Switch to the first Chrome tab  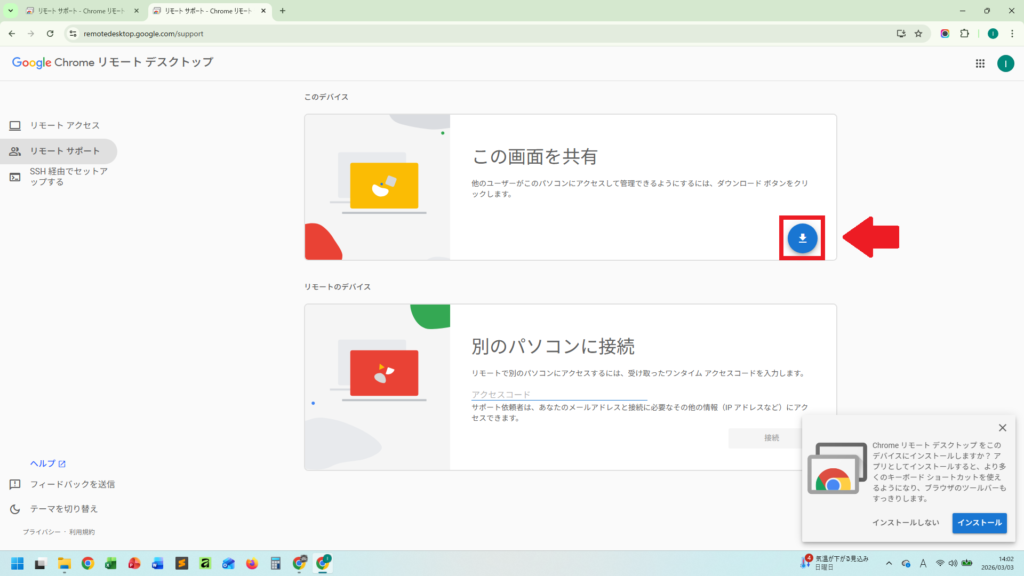coord(80,11)
